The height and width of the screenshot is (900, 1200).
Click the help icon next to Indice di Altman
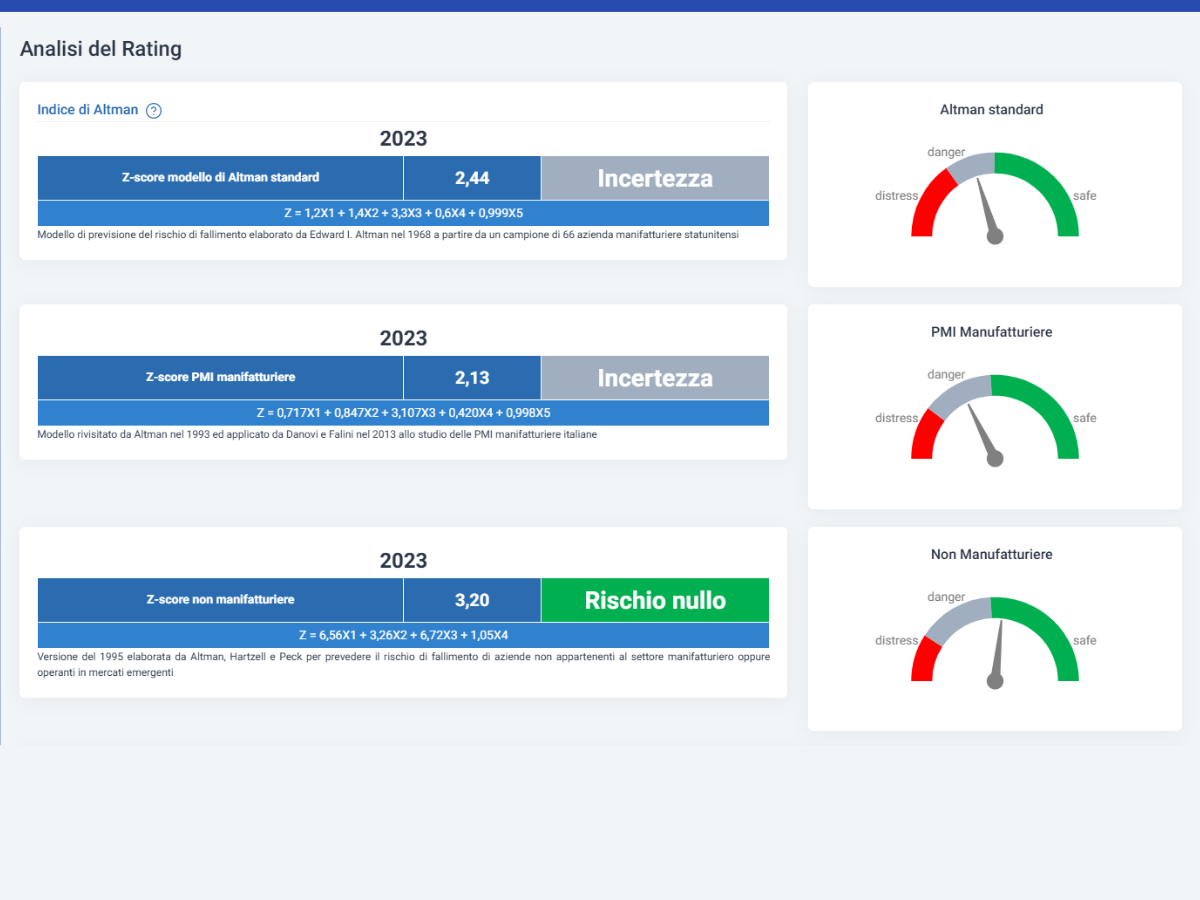click(x=154, y=111)
